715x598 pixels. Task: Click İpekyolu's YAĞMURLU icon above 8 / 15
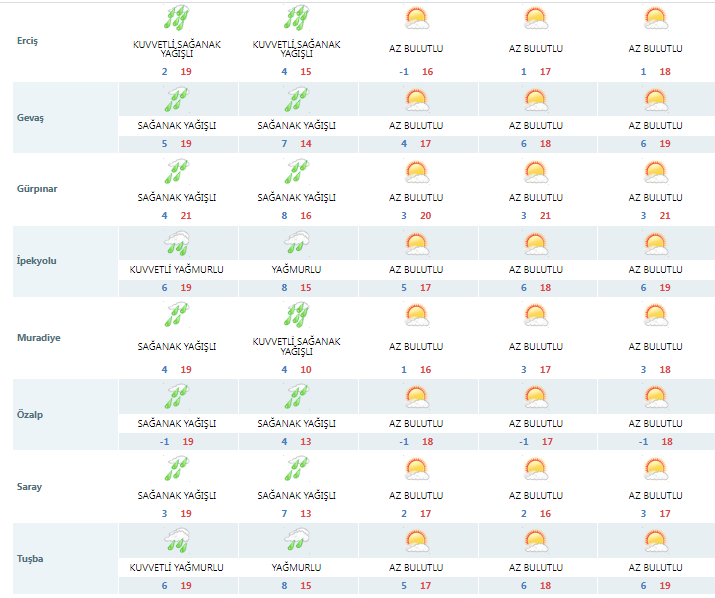[297, 244]
